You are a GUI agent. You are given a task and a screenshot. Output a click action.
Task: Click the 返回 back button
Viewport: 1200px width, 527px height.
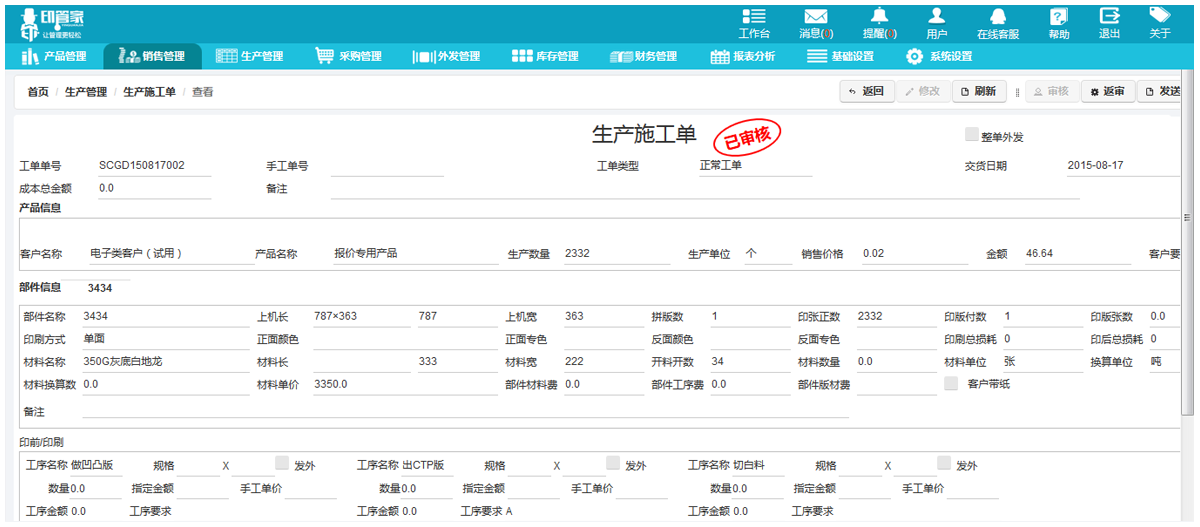[866, 92]
